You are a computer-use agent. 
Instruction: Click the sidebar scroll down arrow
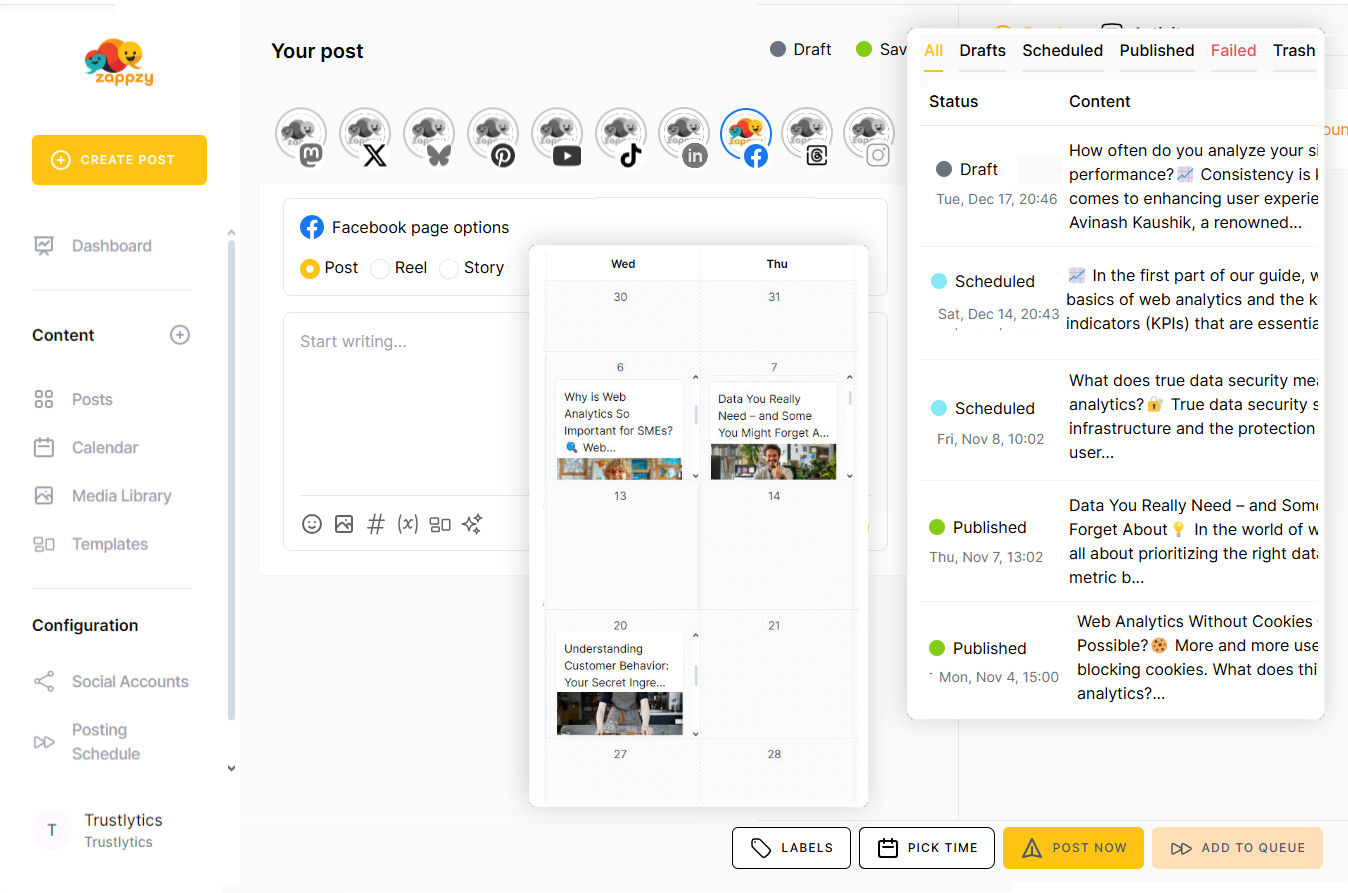pyautogui.click(x=232, y=769)
